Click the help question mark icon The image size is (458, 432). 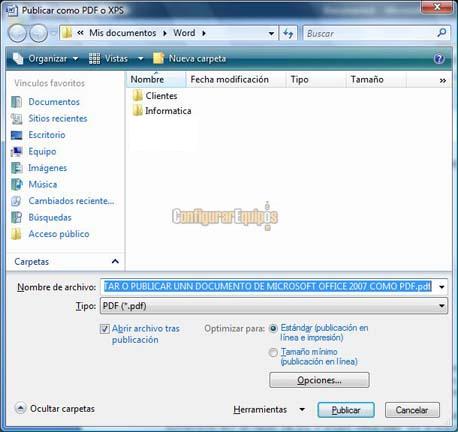439,59
